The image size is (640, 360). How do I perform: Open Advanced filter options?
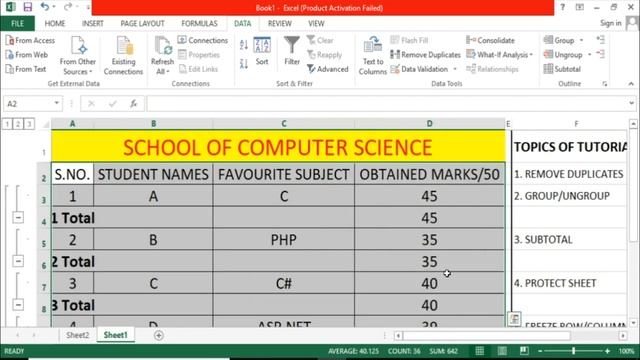(x=328, y=69)
